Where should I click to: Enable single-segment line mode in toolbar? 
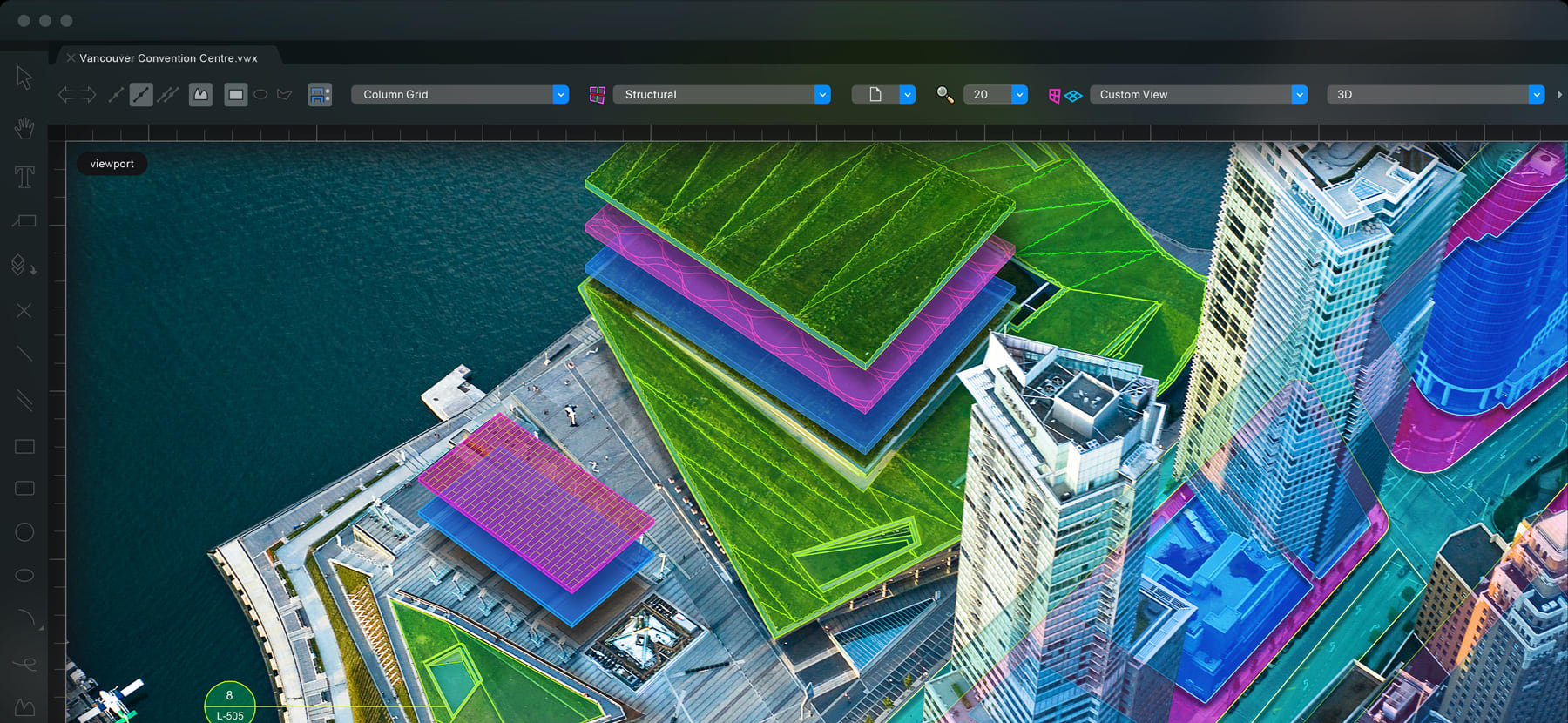pos(115,94)
